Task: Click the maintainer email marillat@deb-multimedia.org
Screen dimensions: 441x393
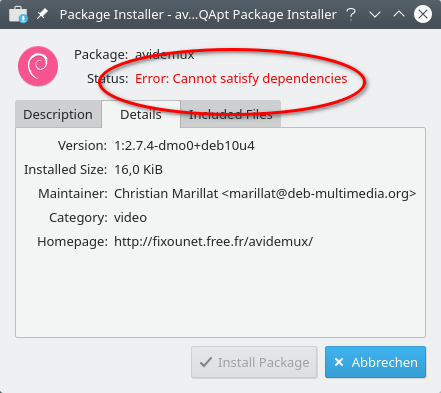Action: [x=319, y=194]
